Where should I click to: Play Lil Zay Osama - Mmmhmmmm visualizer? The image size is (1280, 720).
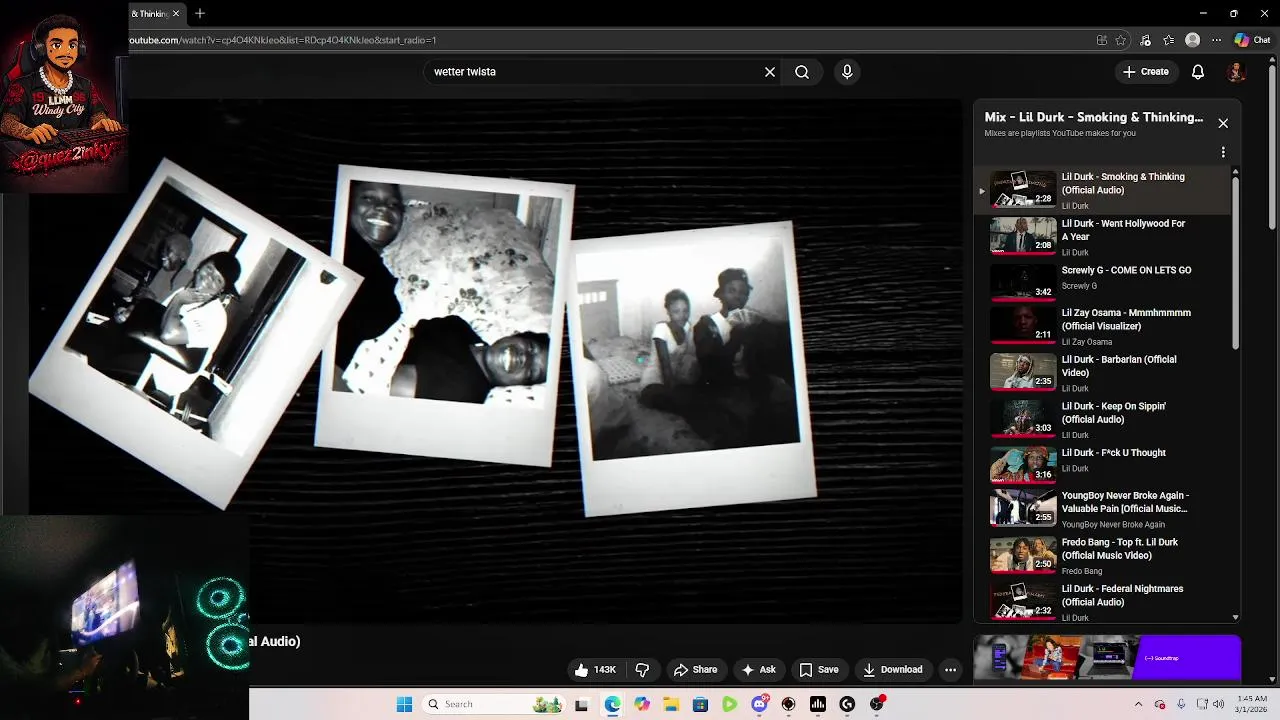point(1105,326)
